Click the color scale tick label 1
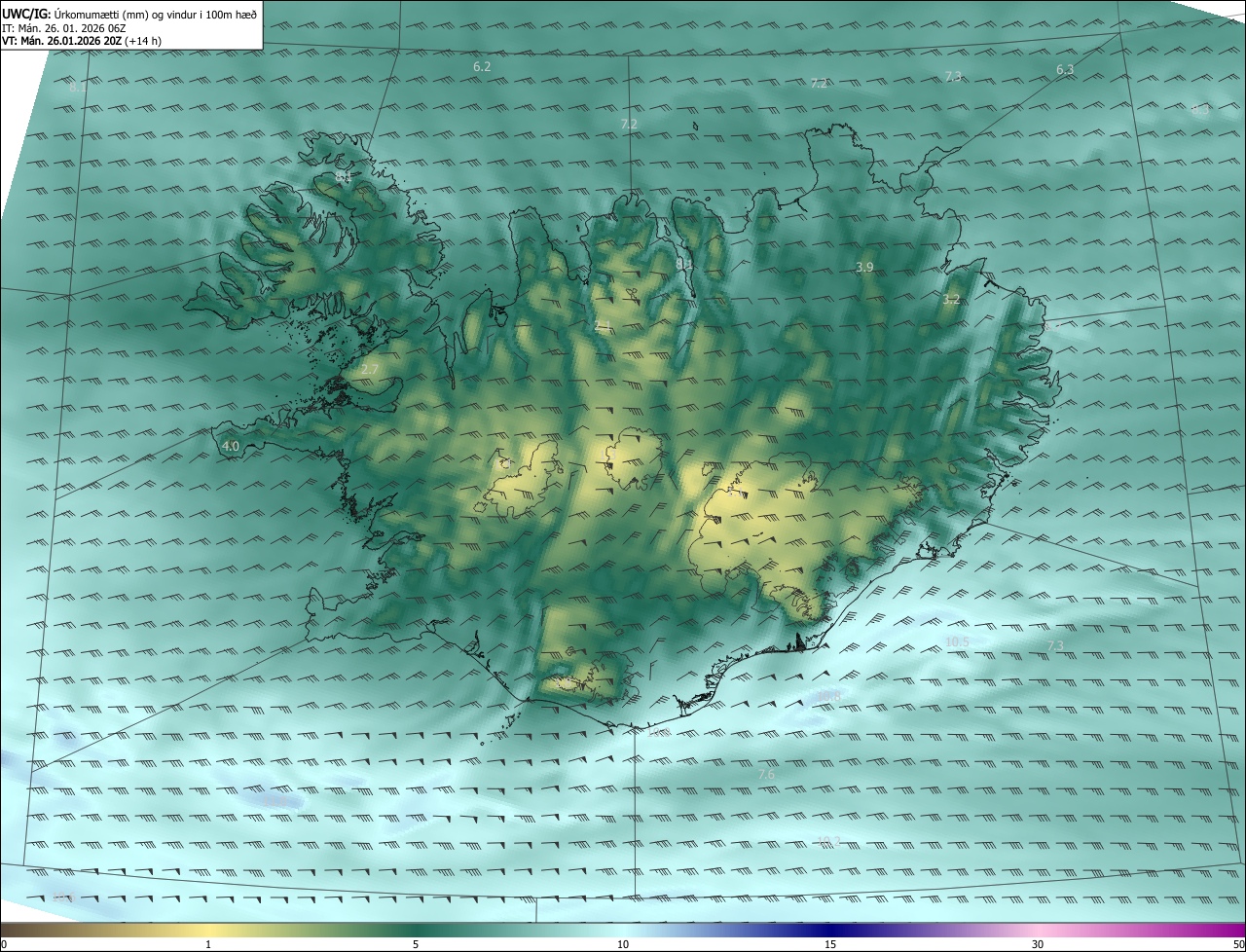 [208, 944]
